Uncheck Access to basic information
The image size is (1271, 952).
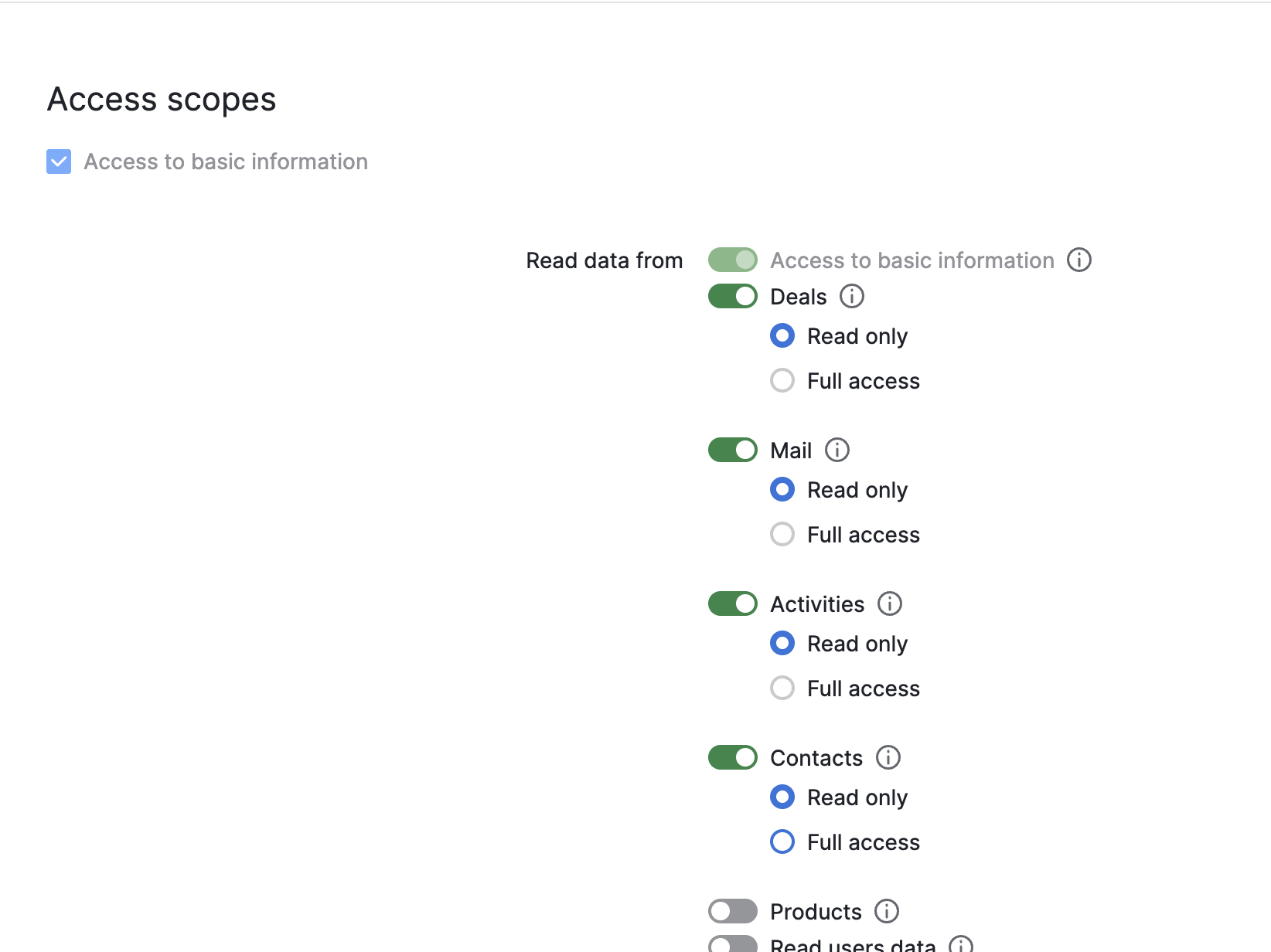point(58,161)
